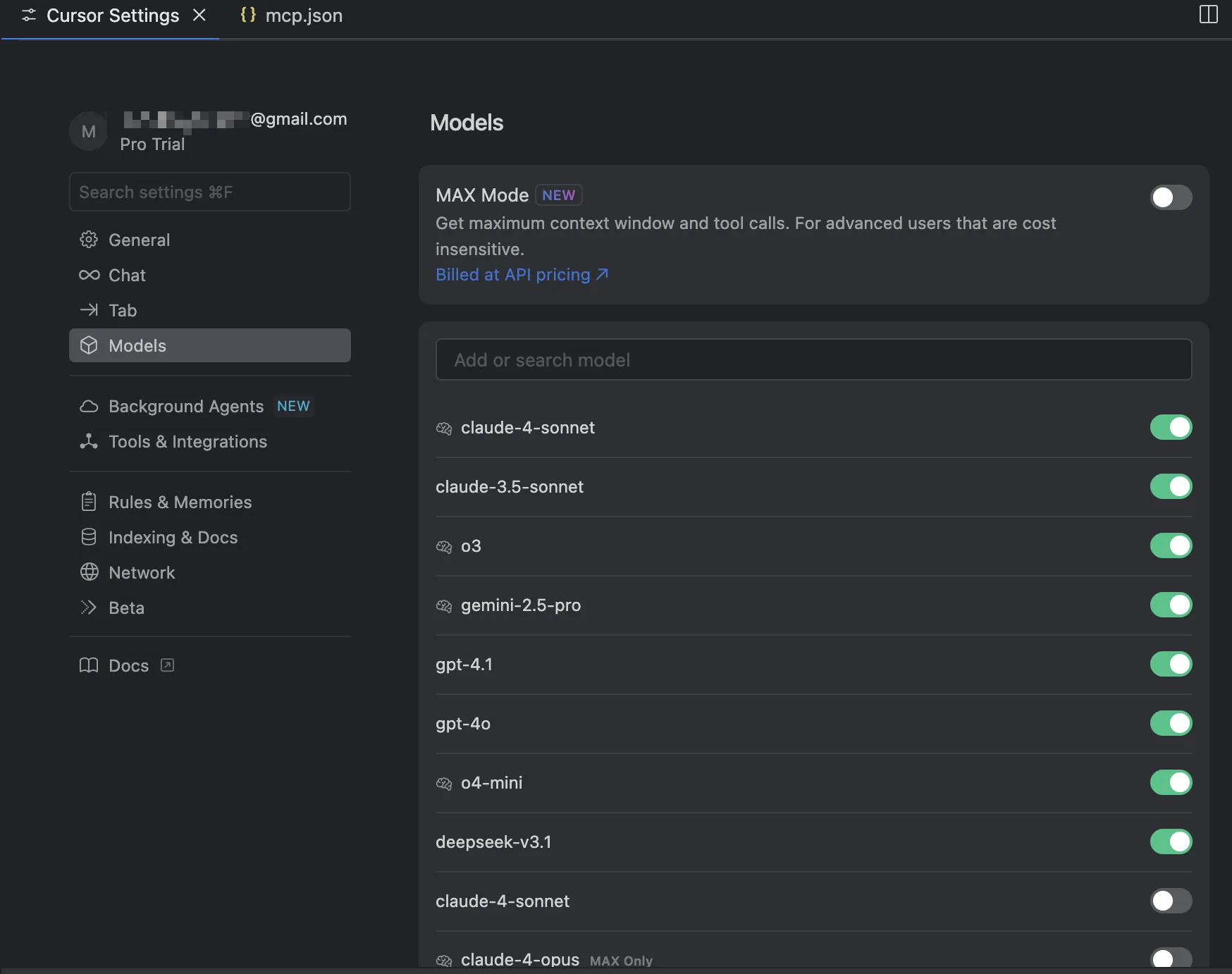The width and height of the screenshot is (1232, 974).
Task: Open General settings via the gear icon
Action: [x=89, y=240]
